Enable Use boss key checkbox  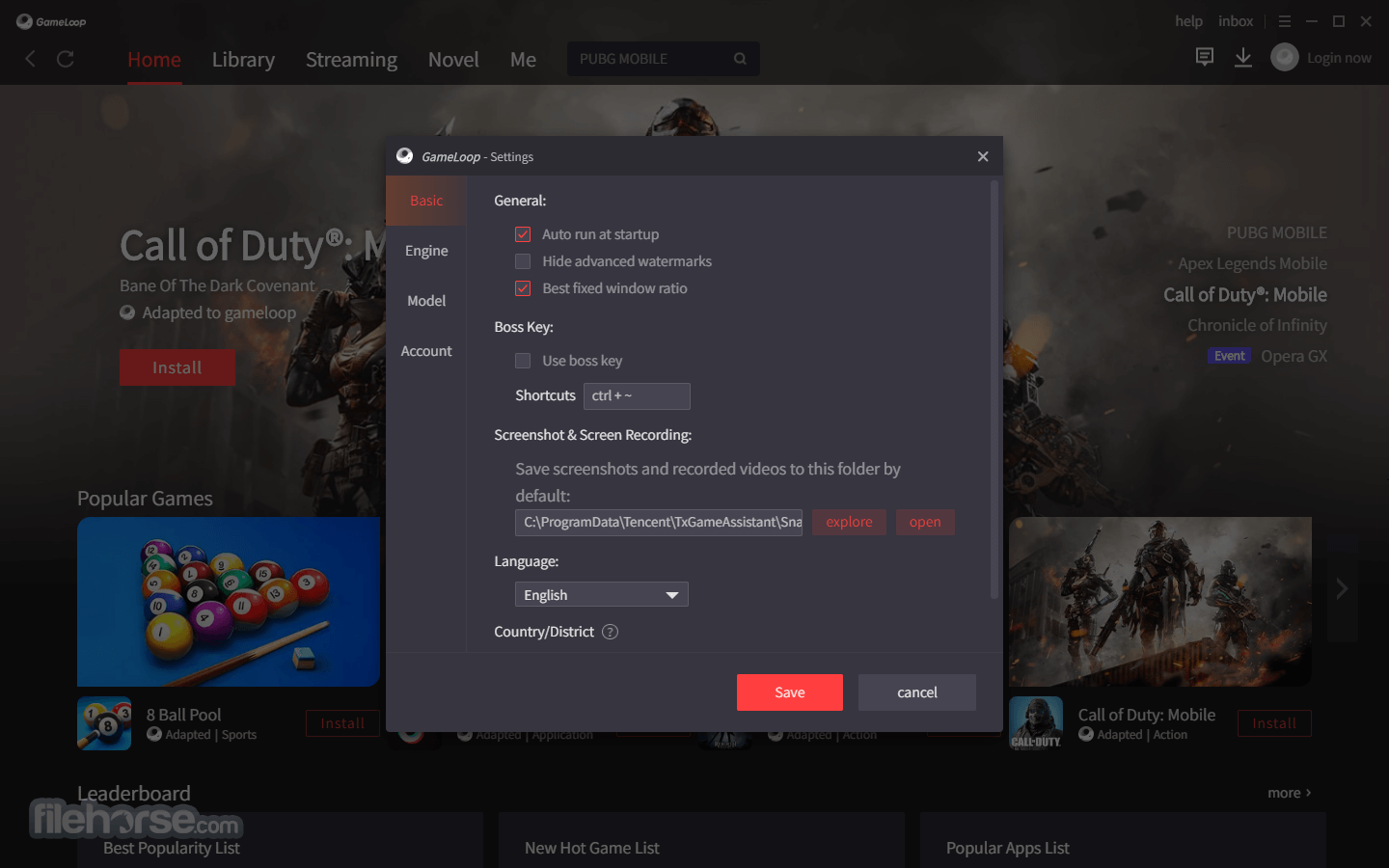click(523, 361)
